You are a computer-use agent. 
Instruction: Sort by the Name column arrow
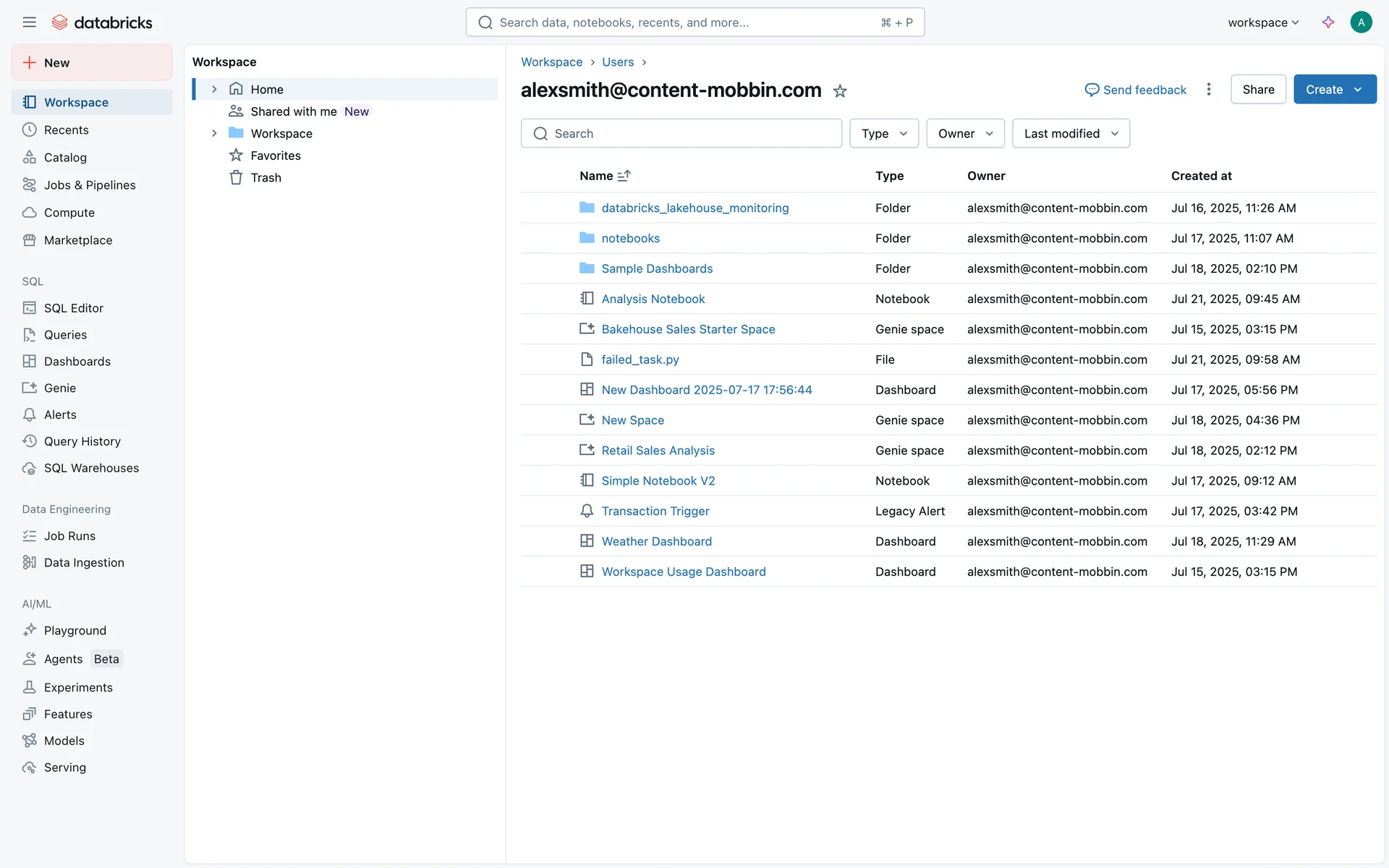[624, 176]
